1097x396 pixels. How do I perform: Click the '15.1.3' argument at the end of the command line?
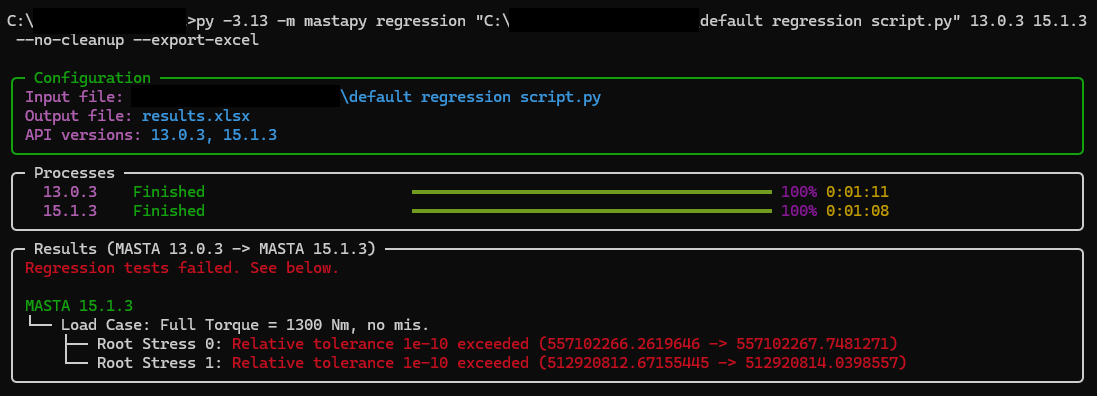click(1061, 20)
